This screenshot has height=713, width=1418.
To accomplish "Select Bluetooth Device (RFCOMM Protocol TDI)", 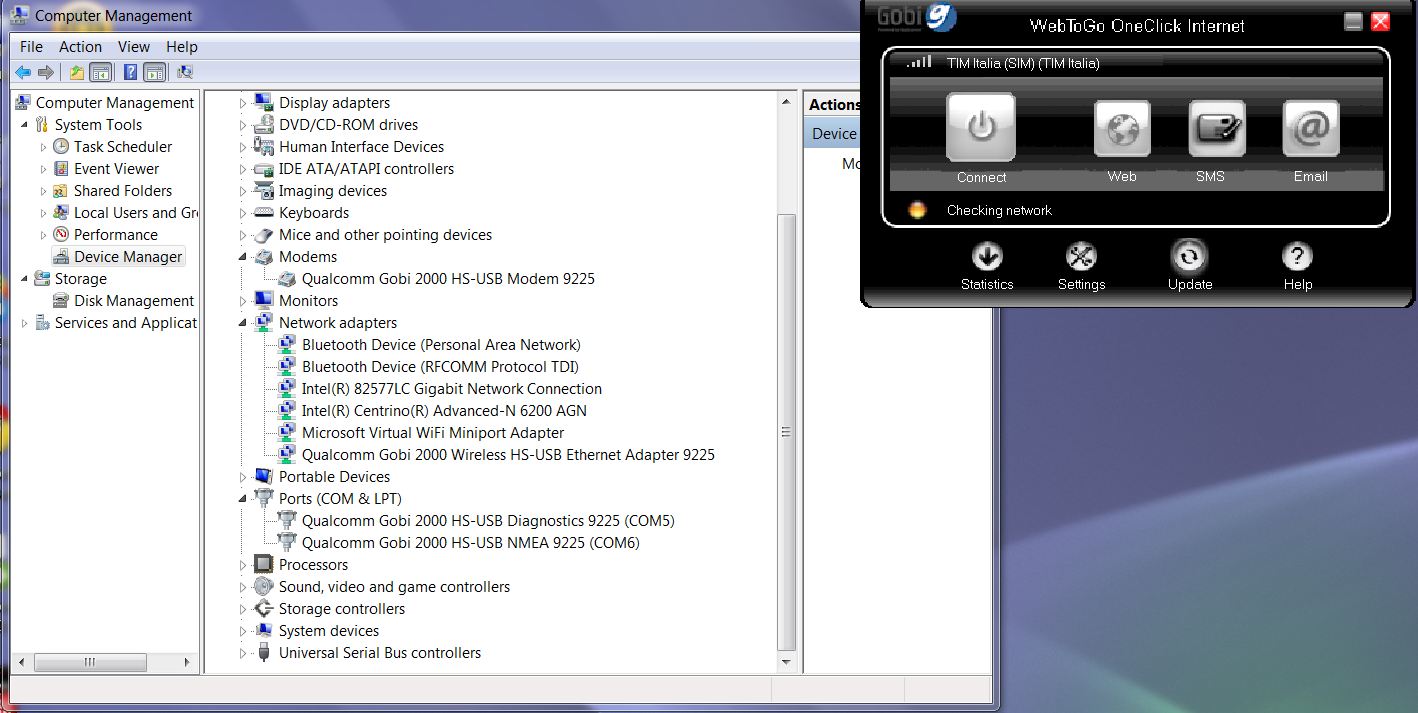I will click(440, 367).
